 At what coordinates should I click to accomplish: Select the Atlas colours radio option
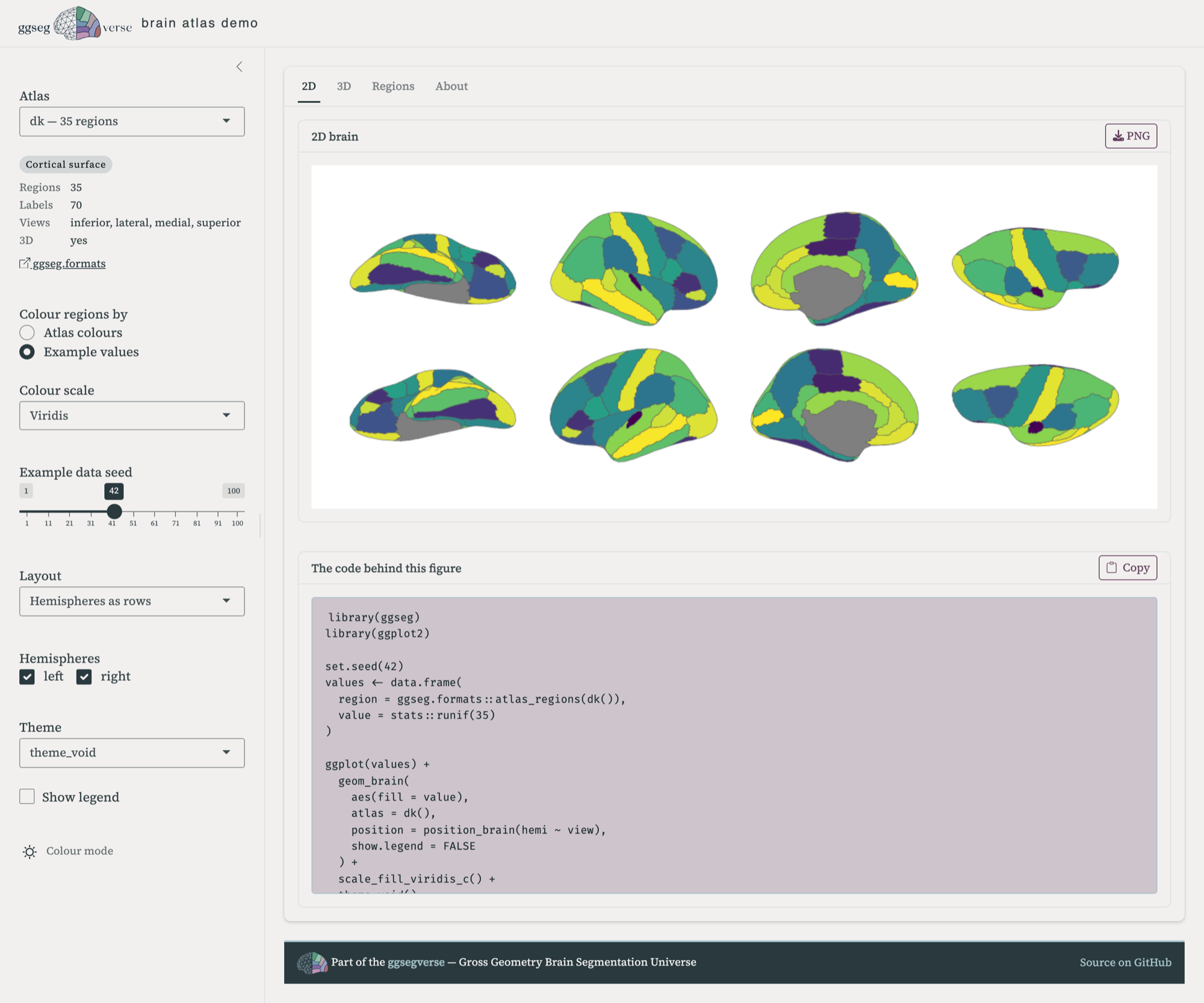pyautogui.click(x=27, y=332)
